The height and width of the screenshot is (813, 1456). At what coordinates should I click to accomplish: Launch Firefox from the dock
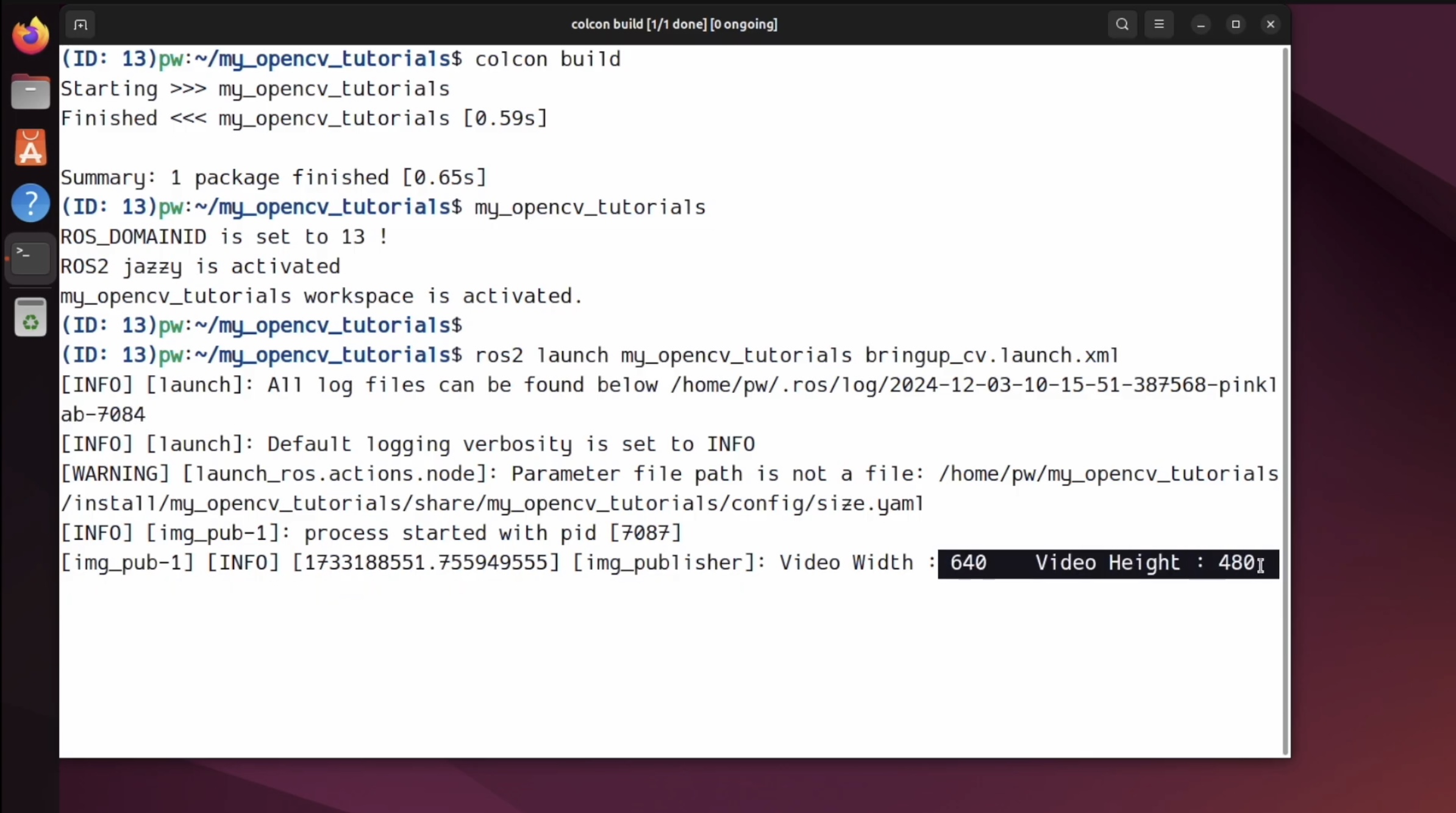pyautogui.click(x=30, y=36)
